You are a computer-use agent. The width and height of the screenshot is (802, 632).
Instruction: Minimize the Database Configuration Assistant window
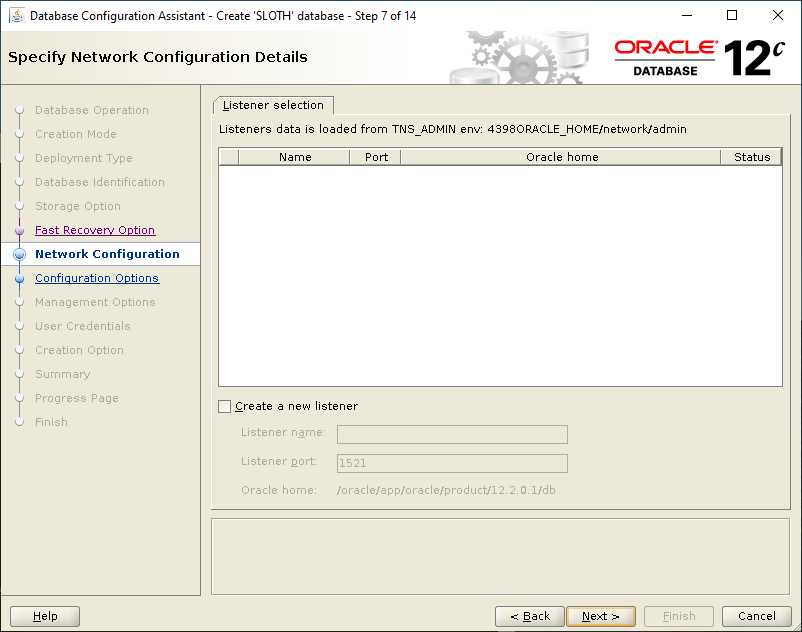(x=687, y=15)
